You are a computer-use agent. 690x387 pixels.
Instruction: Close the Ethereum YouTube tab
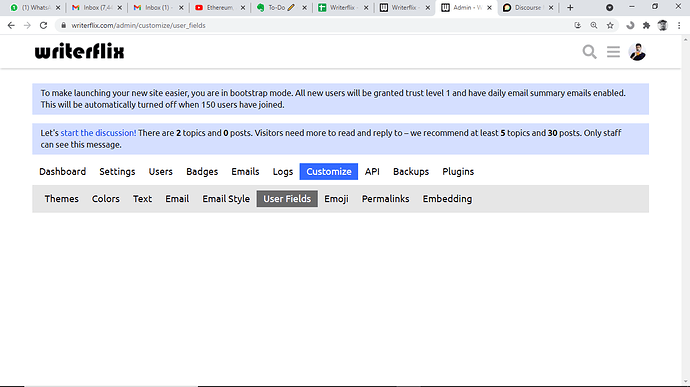coord(242,8)
